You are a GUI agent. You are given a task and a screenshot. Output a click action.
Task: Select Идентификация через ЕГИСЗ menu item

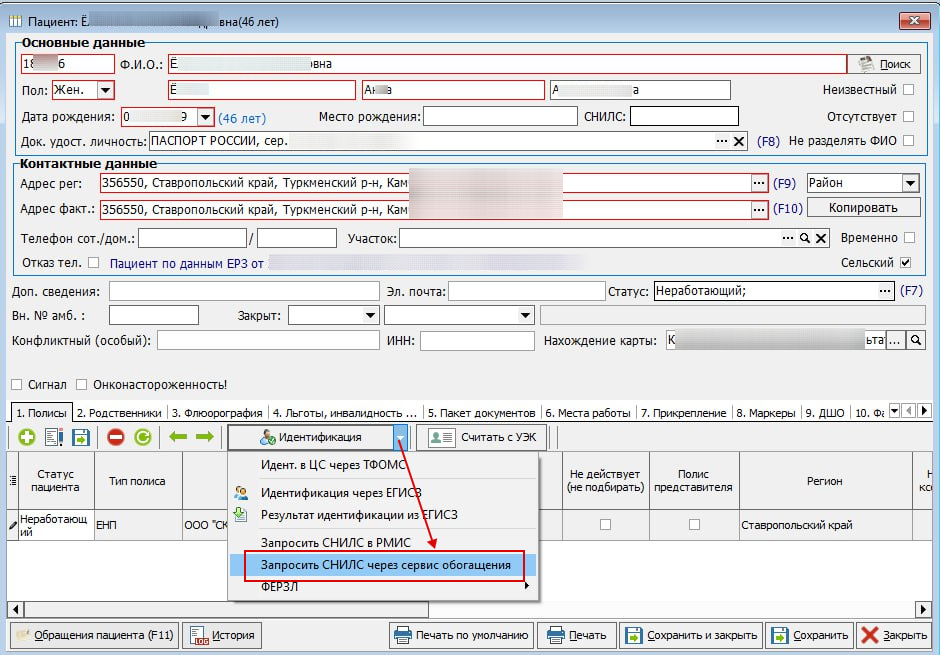point(341,493)
